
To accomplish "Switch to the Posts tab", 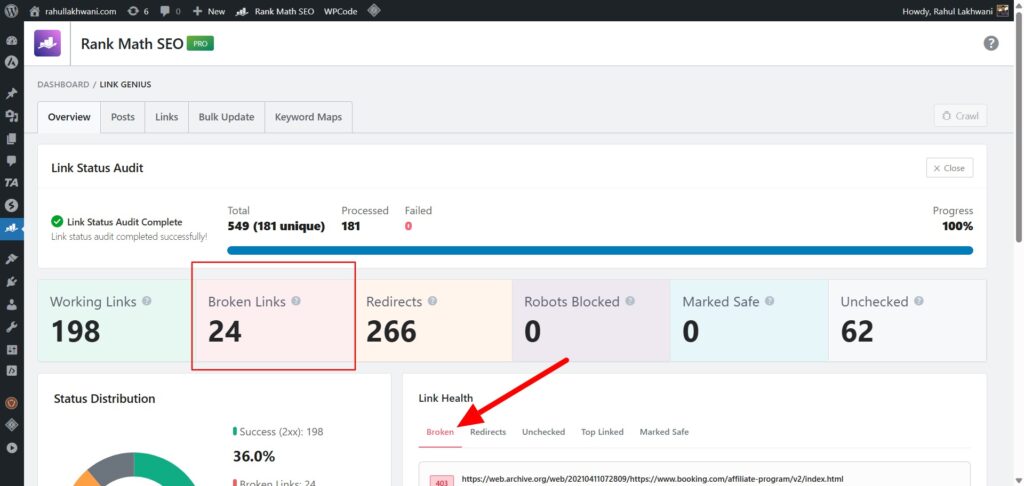I will [123, 117].
